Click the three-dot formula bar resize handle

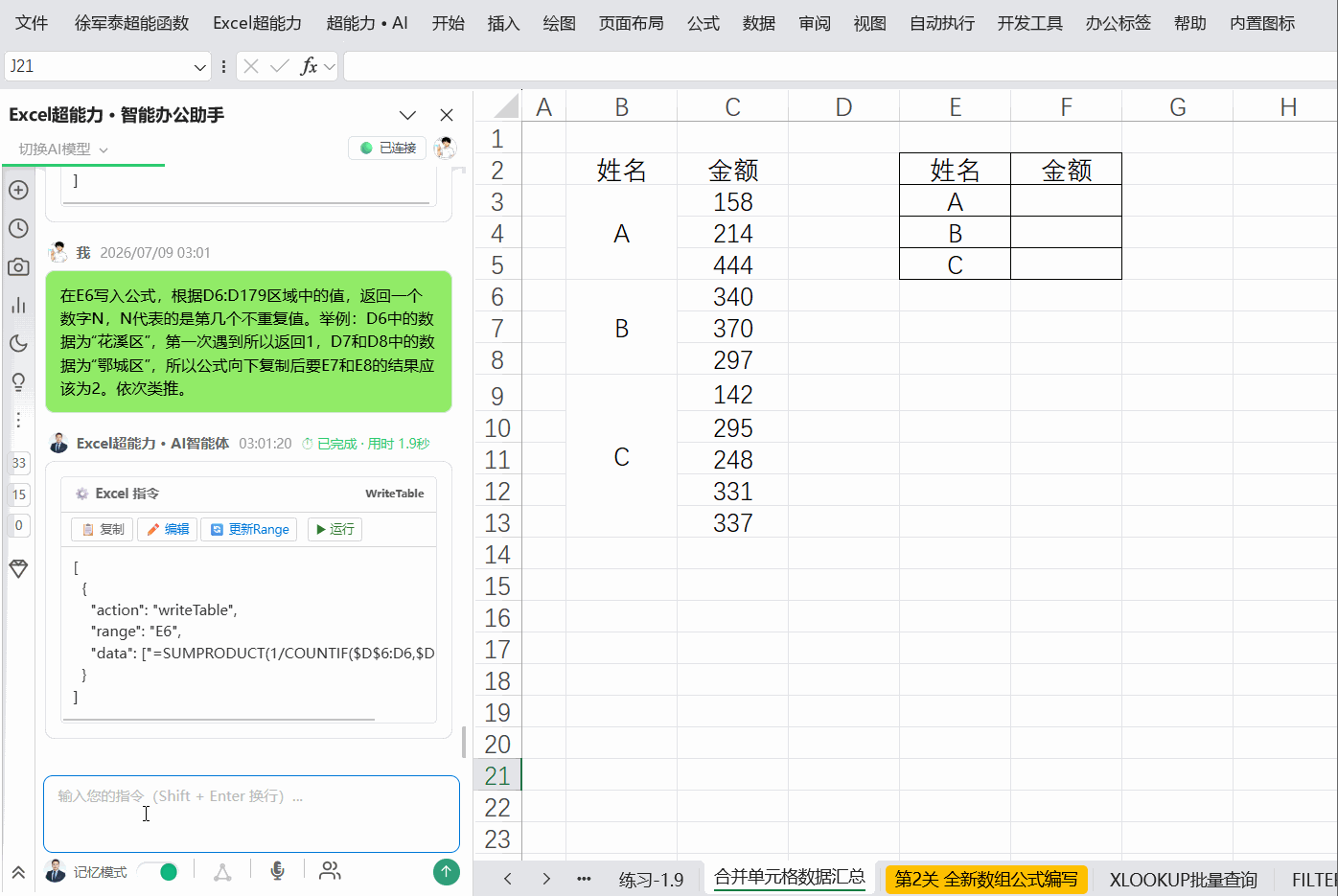point(223,67)
